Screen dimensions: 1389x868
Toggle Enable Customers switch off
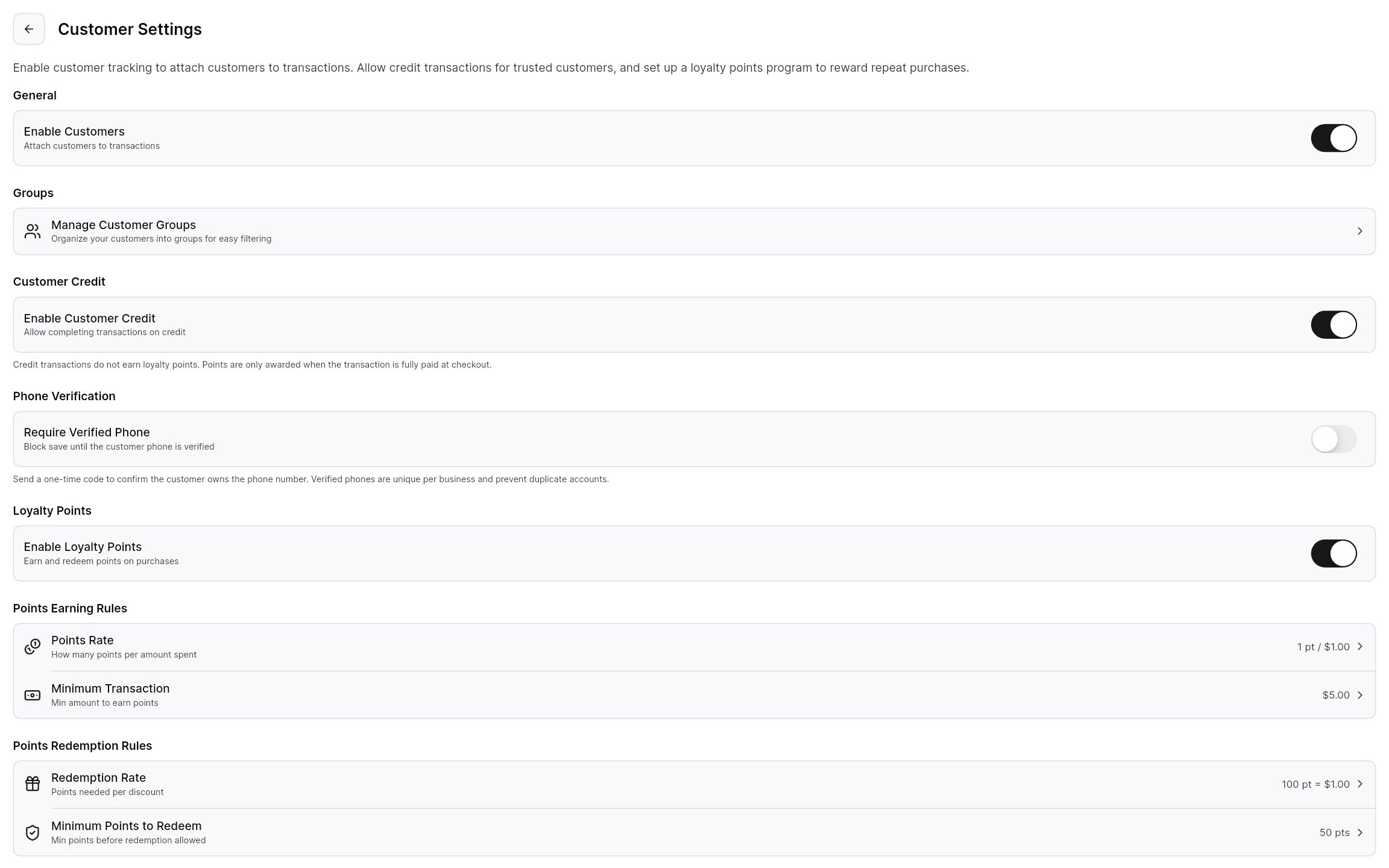[x=1334, y=138]
